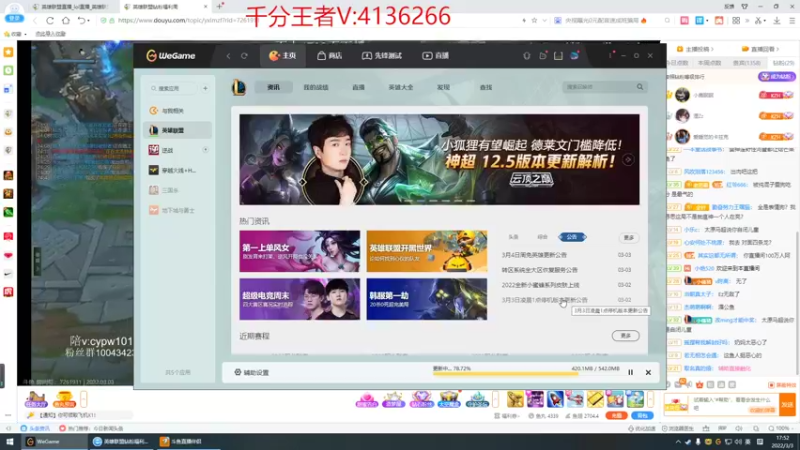Select the grayed 三国杀 sidebar entry
The image size is (800, 450).
[178, 190]
